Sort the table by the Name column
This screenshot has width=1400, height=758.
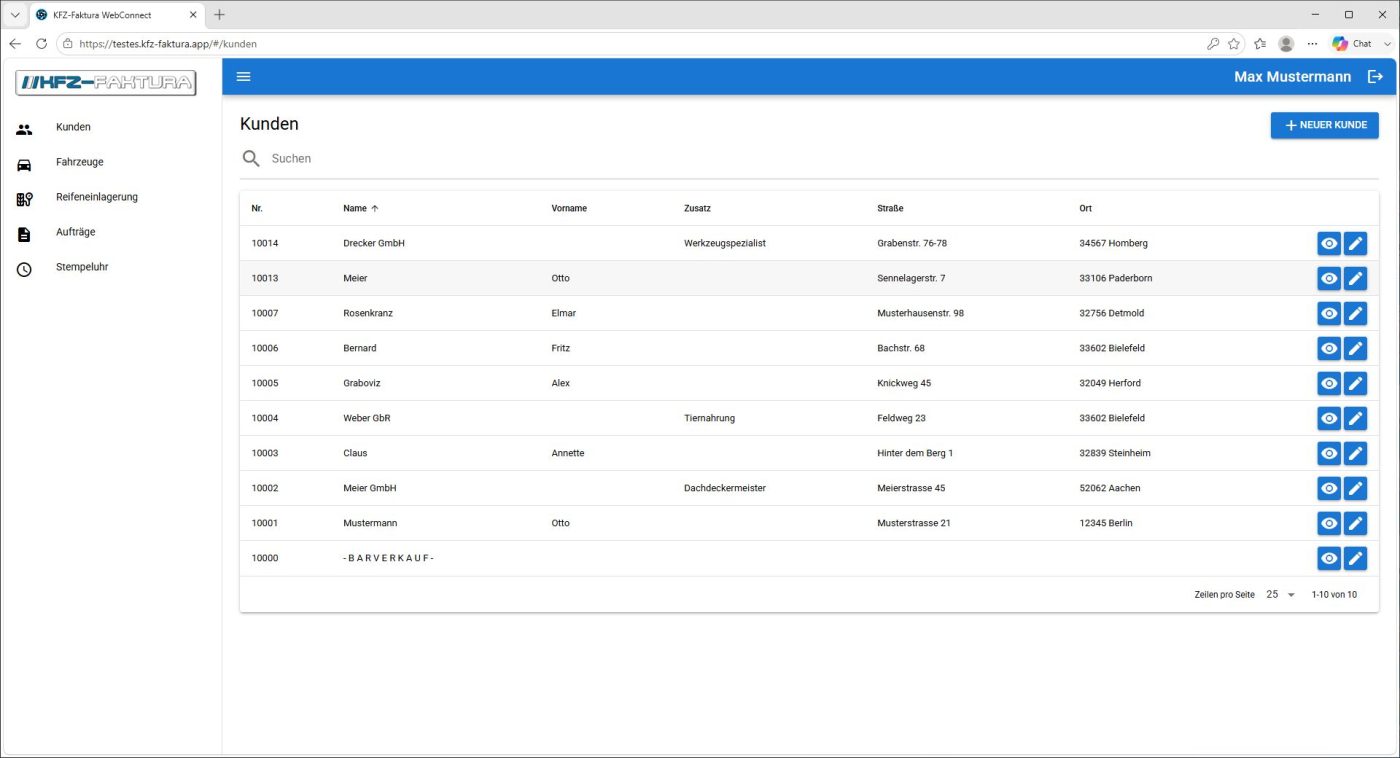tap(360, 208)
